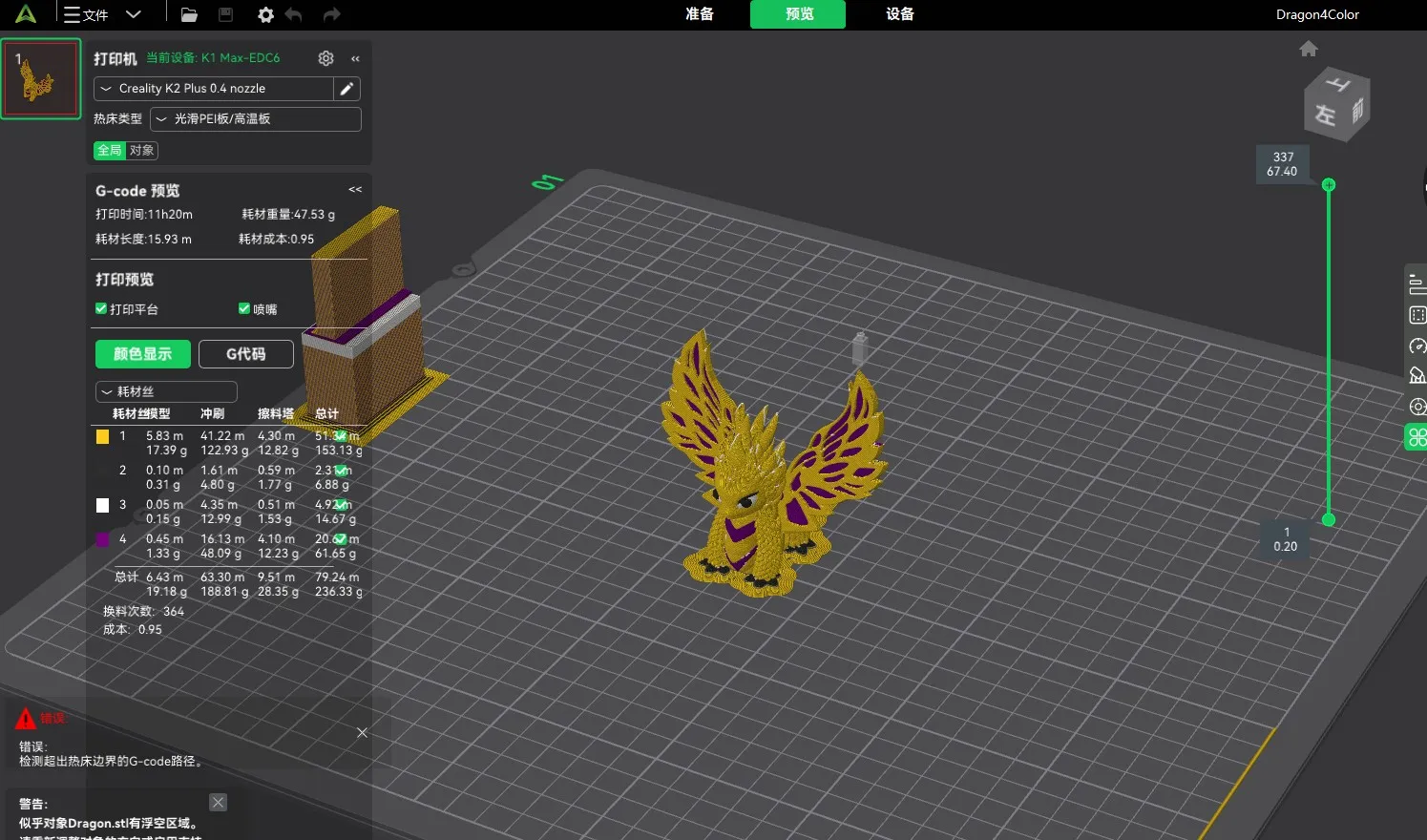Collapse the G-code 预览 panel
The height and width of the screenshot is (840, 1427).
point(355,189)
